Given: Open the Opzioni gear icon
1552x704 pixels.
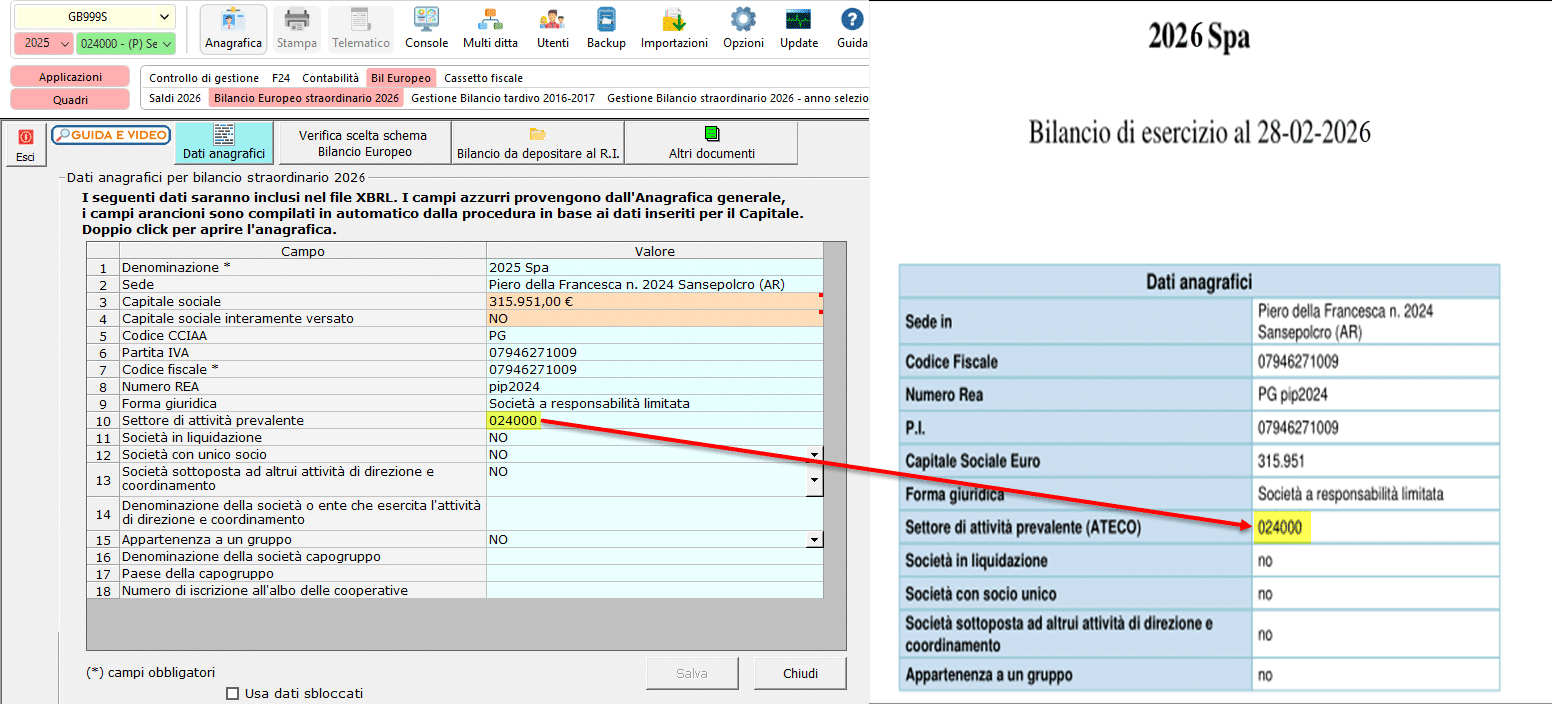Looking at the screenshot, I should pyautogui.click(x=743, y=28).
